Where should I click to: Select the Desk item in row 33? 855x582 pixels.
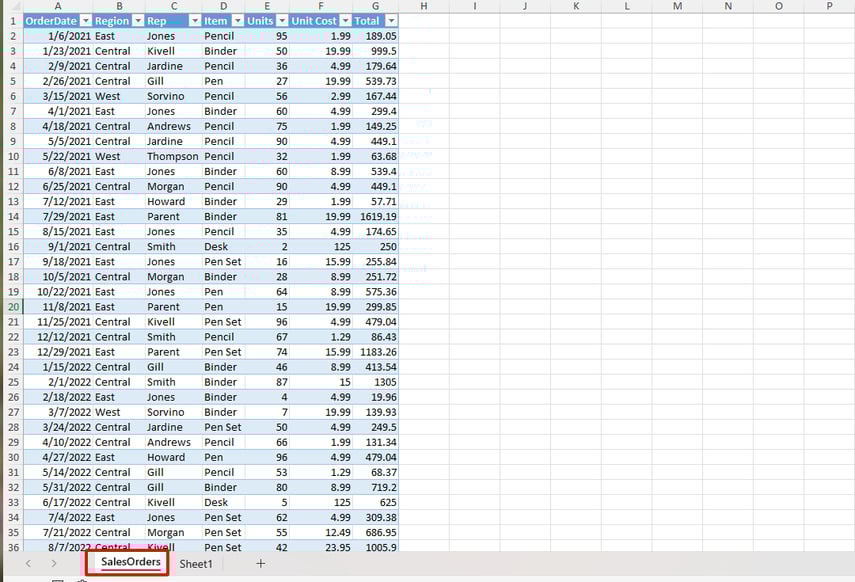tap(224, 502)
